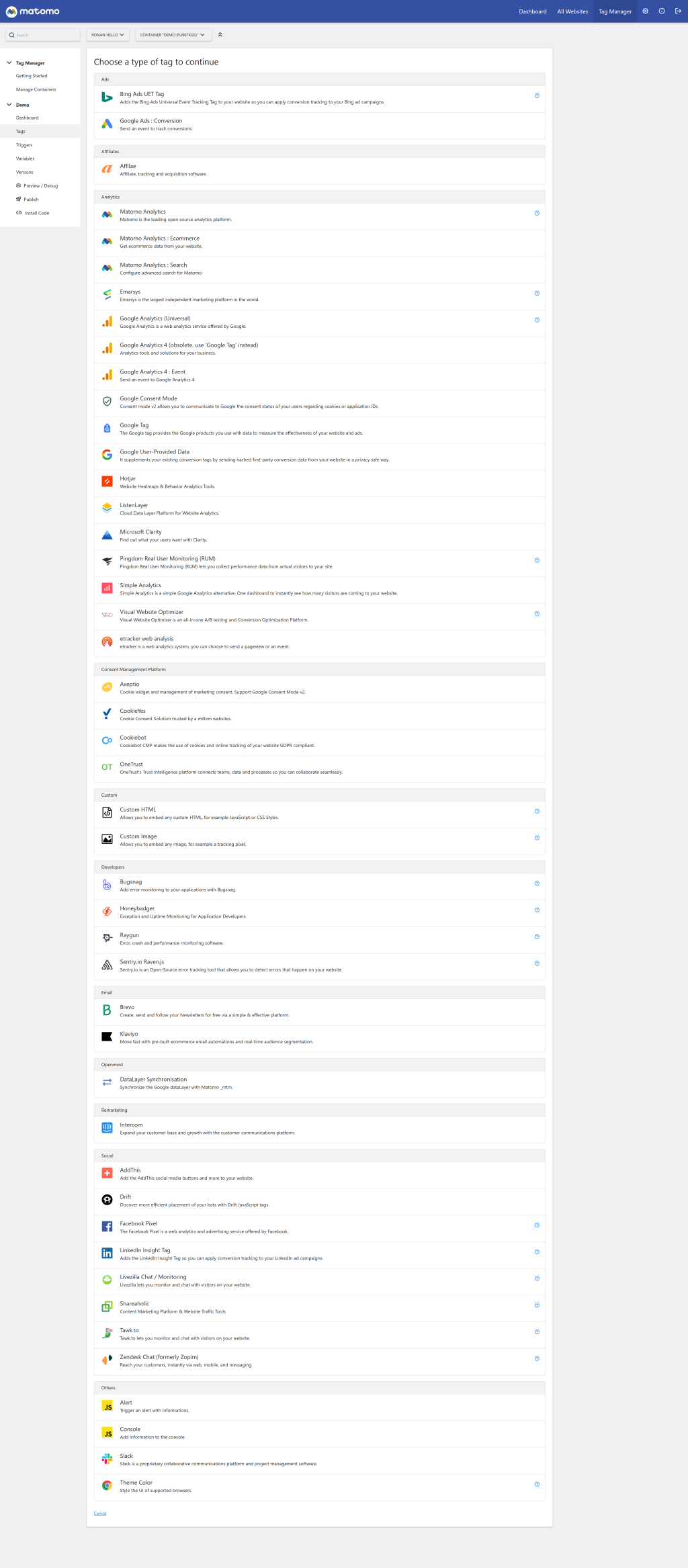Choose the Facebook Pixel icon
Screen dimensions: 688x1568
pos(107,1227)
